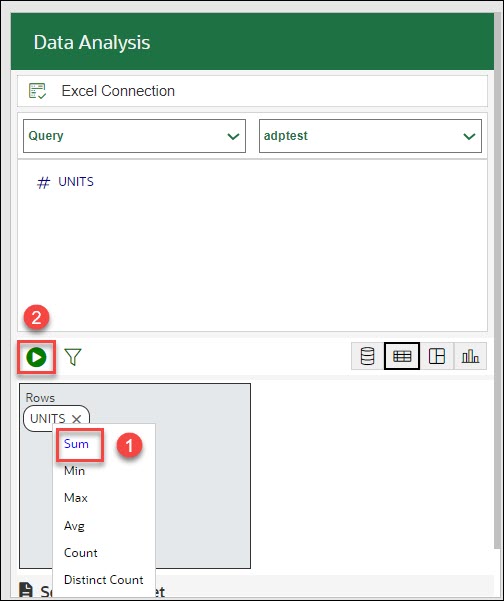Remove UNITS chip using its X
The image size is (504, 601).
coord(77,419)
